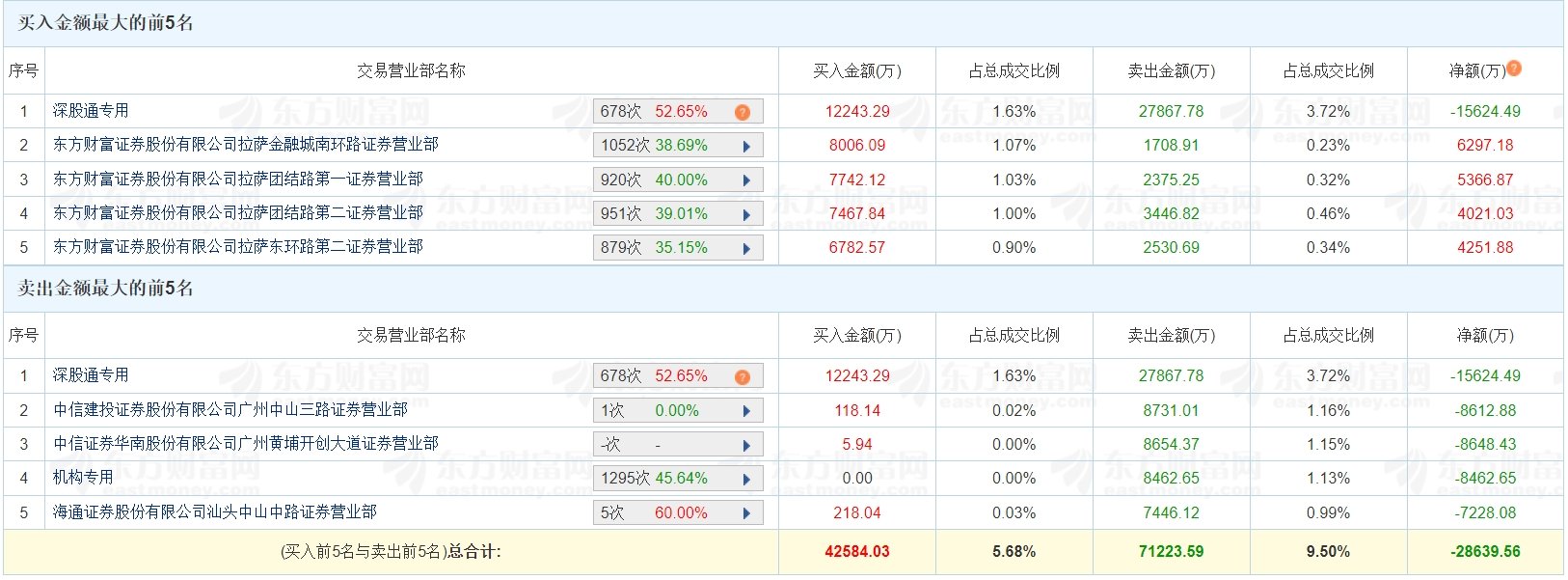Open 机构专用 link in sell table
Image resolution: width=1568 pixels, height=580 pixels.
(x=83, y=478)
